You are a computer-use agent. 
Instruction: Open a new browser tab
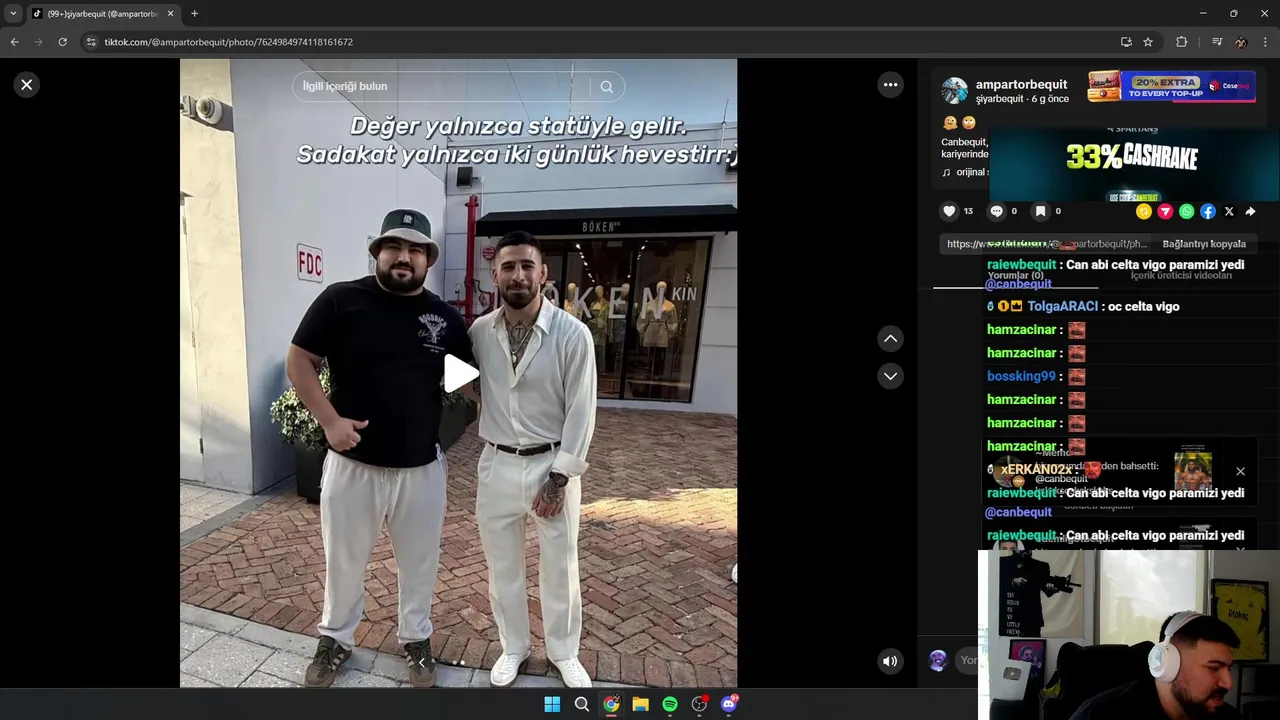tap(194, 14)
